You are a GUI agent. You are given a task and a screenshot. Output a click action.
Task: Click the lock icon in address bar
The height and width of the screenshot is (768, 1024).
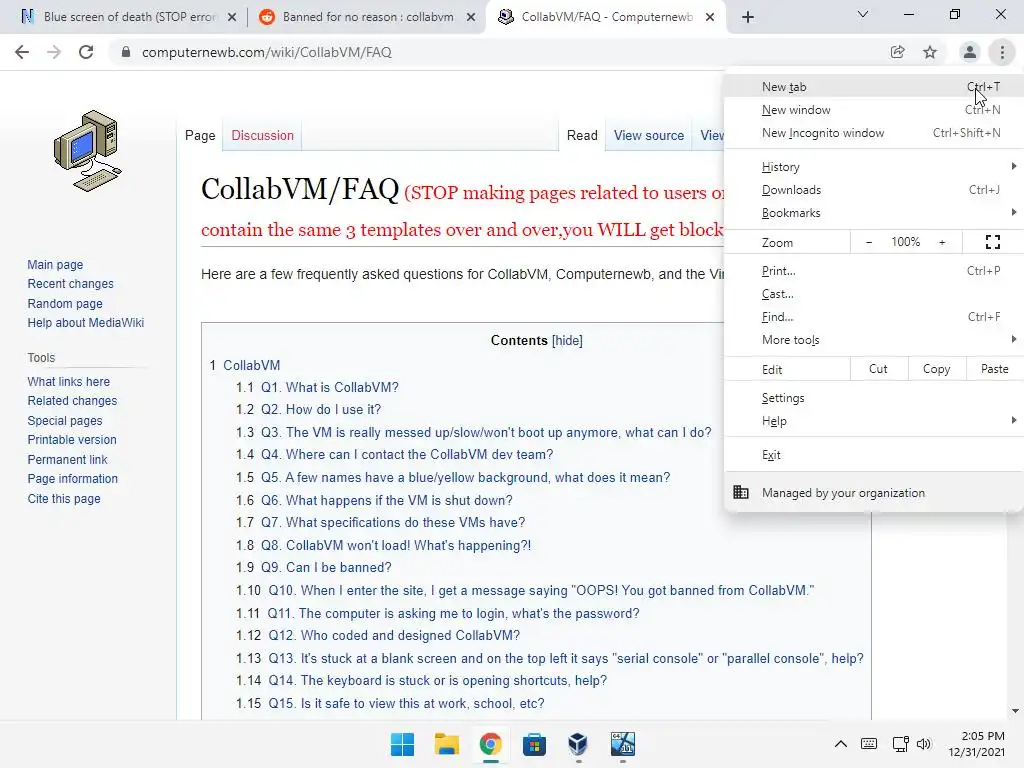[x=125, y=52]
